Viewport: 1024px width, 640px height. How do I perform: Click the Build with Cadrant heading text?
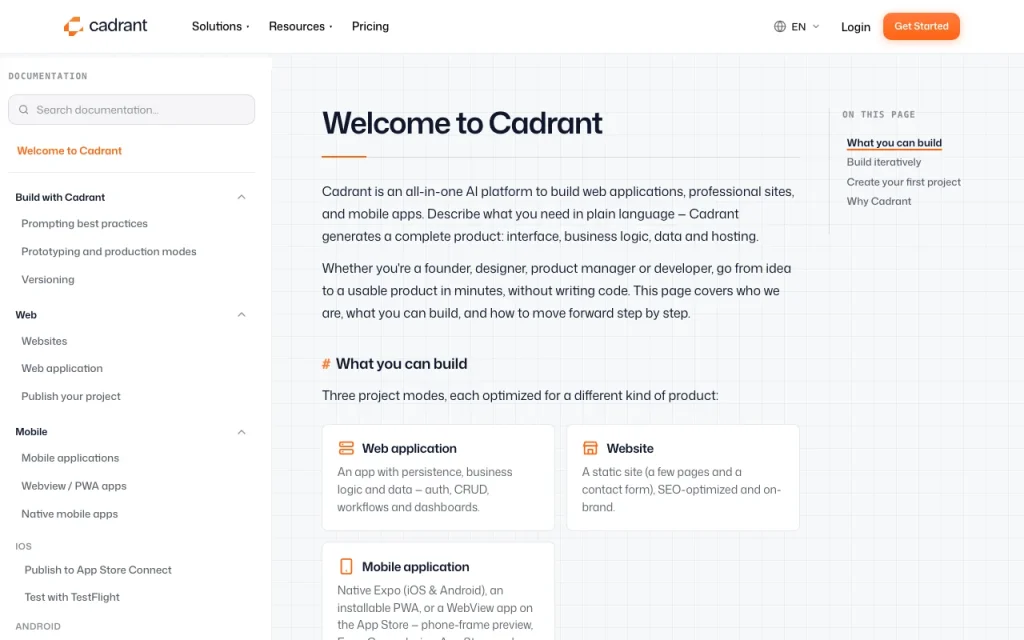click(x=60, y=197)
